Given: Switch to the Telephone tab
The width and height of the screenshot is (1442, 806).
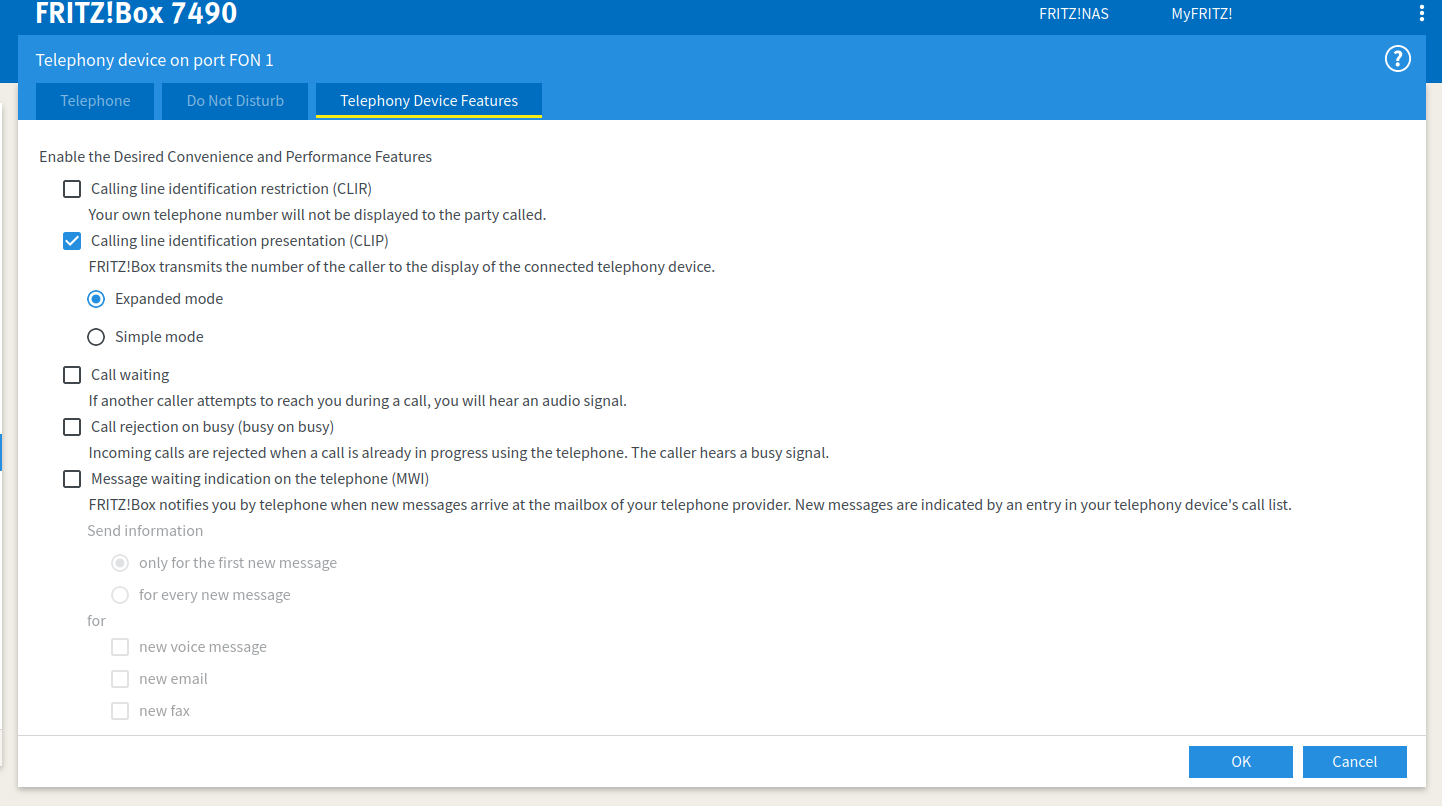Looking at the screenshot, I should click(95, 101).
